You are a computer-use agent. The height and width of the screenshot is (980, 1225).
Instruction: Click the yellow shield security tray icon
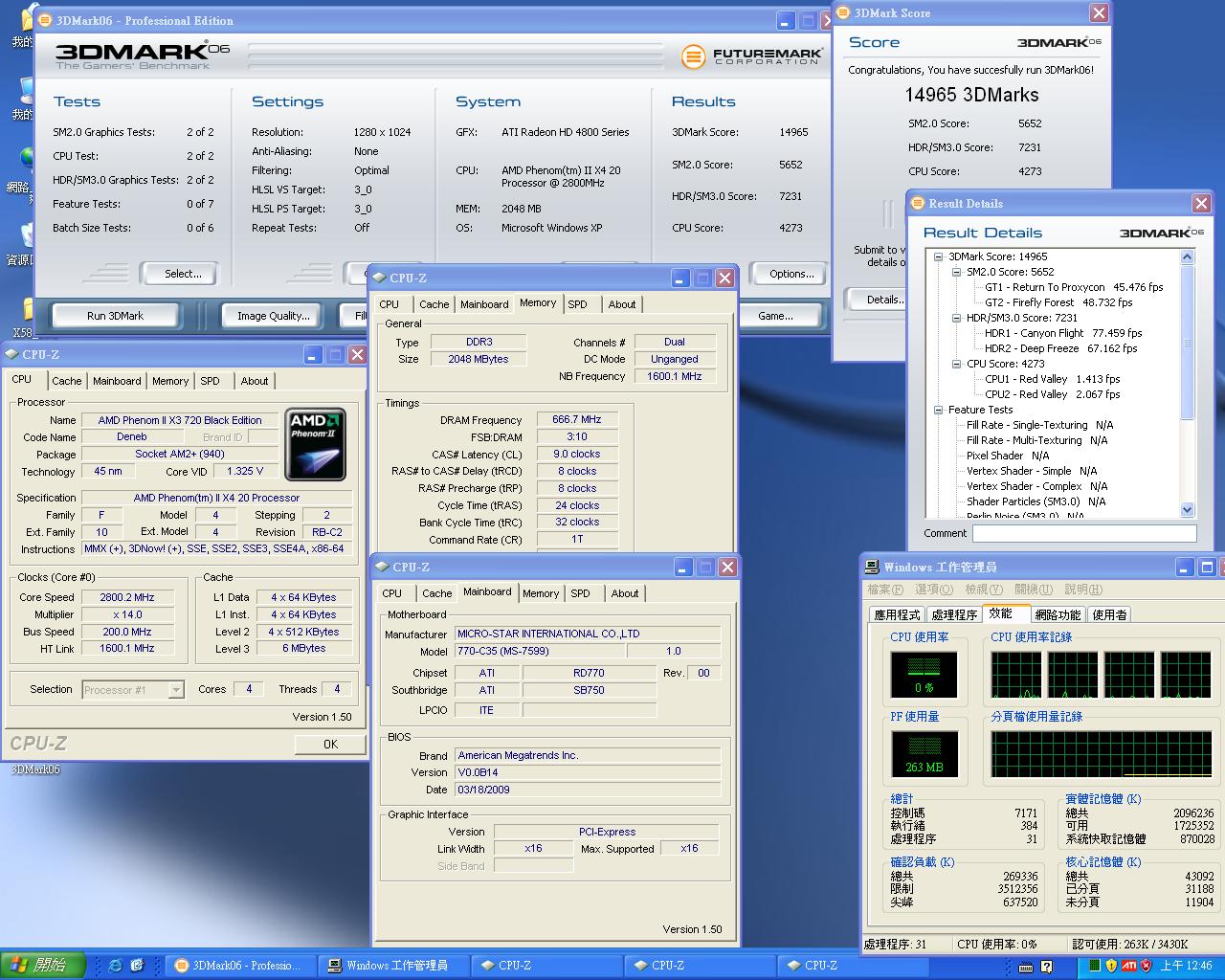(1111, 966)
